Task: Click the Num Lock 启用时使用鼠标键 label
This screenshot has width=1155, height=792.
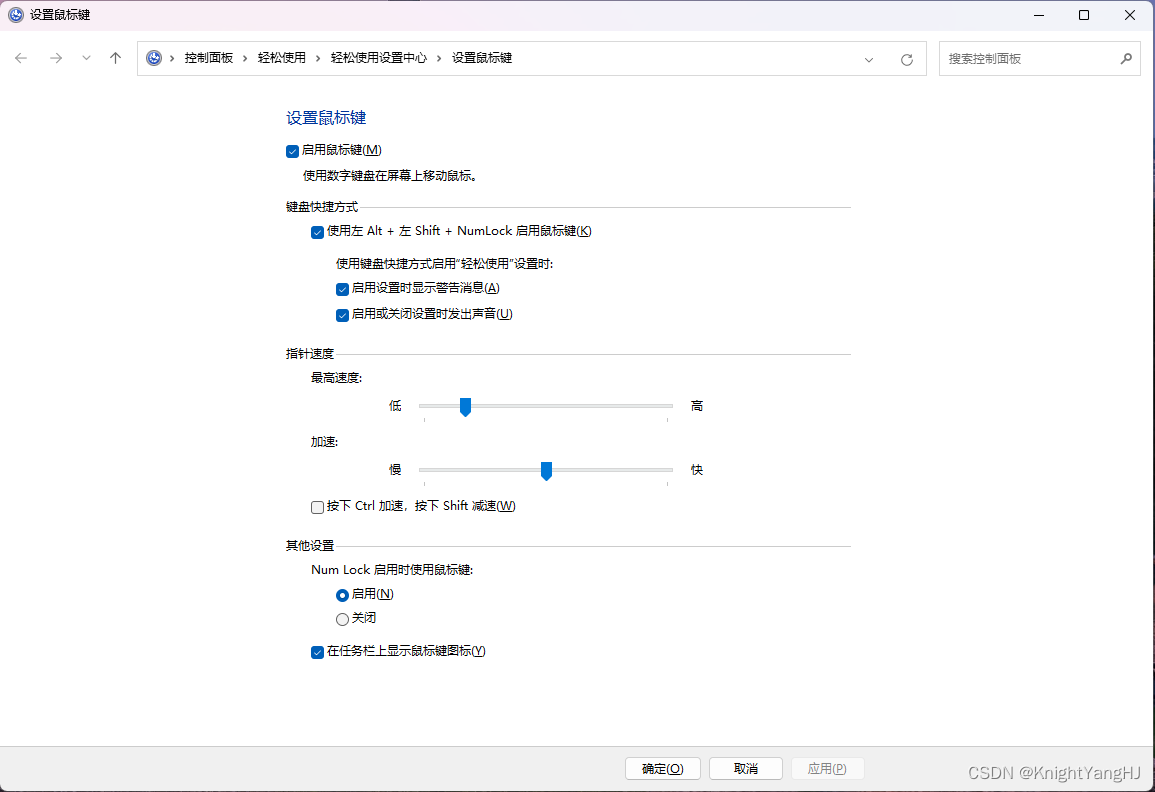Action: coord(392,570)
